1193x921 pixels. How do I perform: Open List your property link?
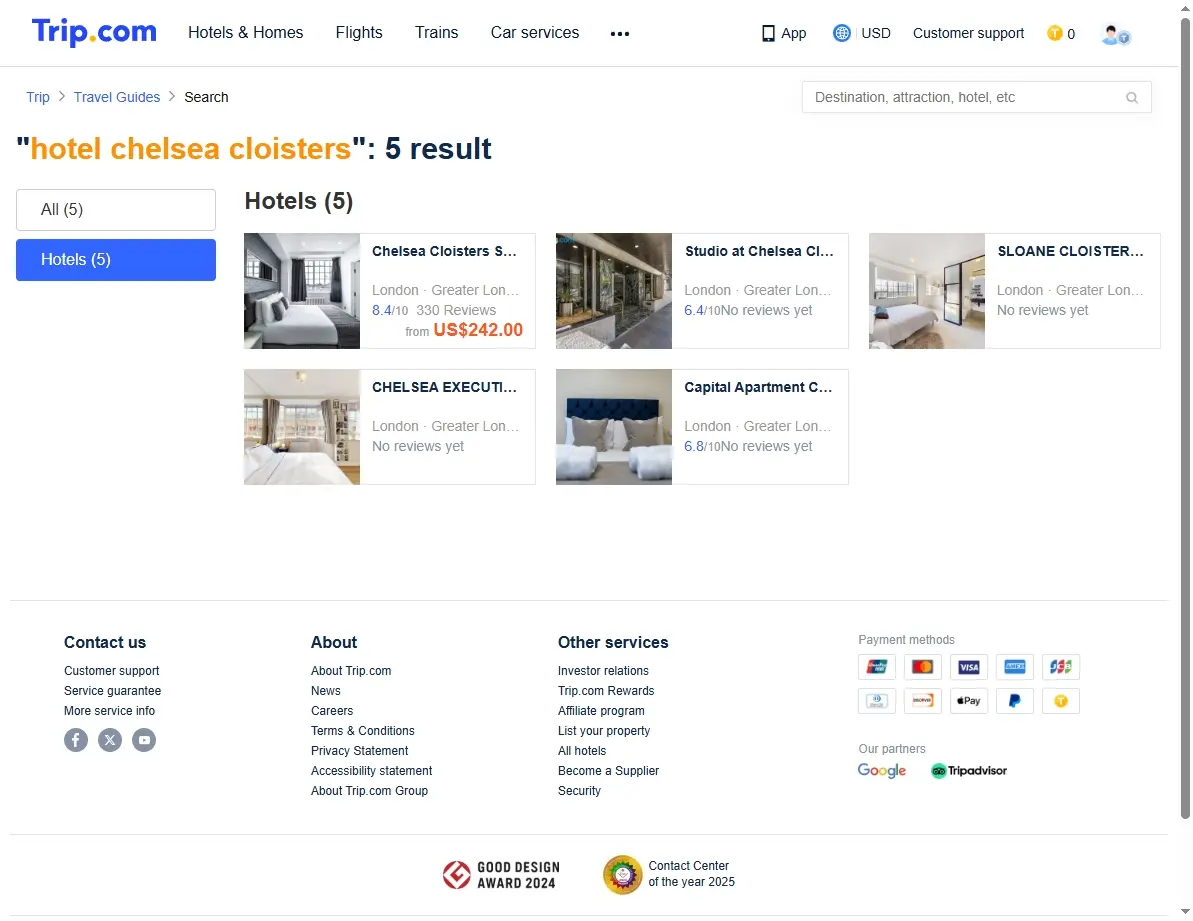click(604, 731)
